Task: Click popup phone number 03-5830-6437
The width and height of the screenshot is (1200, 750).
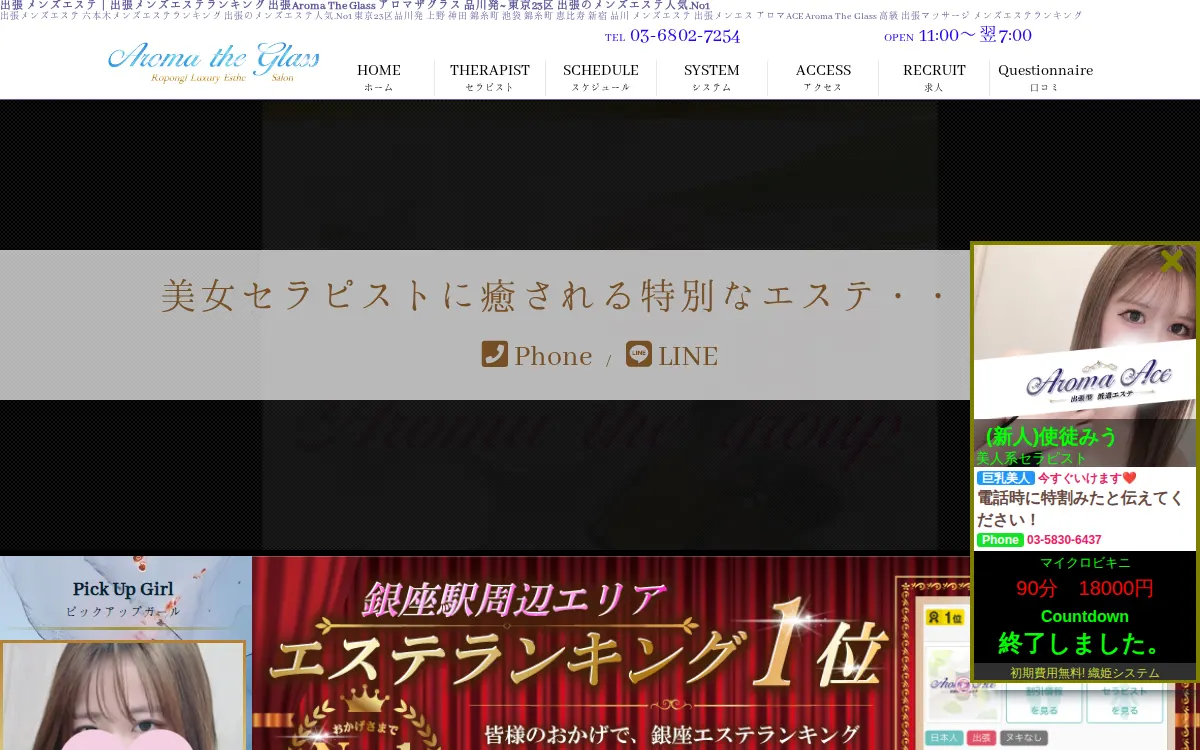Action: [1064, 540]
